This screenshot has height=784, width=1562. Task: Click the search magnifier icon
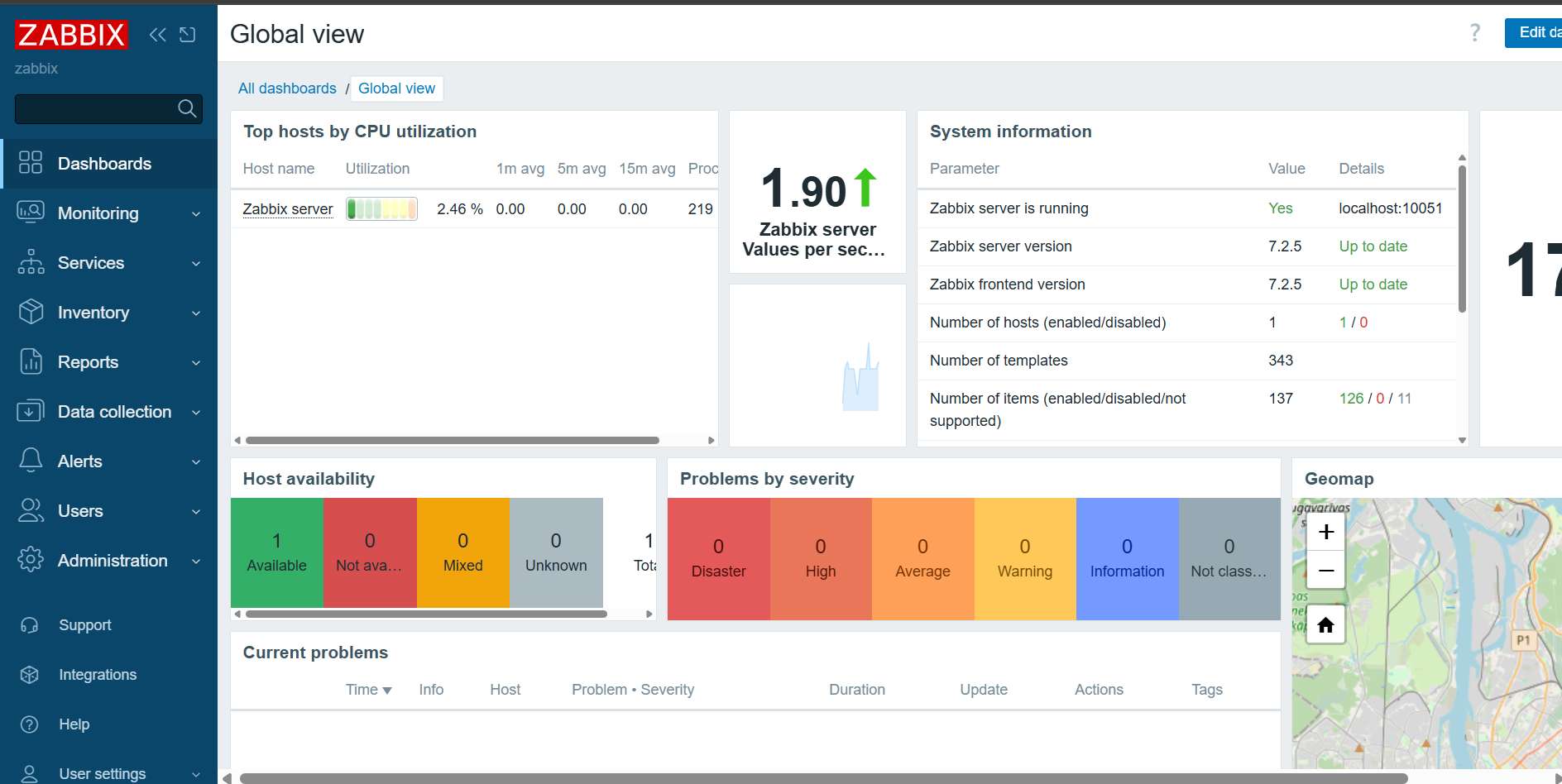(x=187, y=108)
